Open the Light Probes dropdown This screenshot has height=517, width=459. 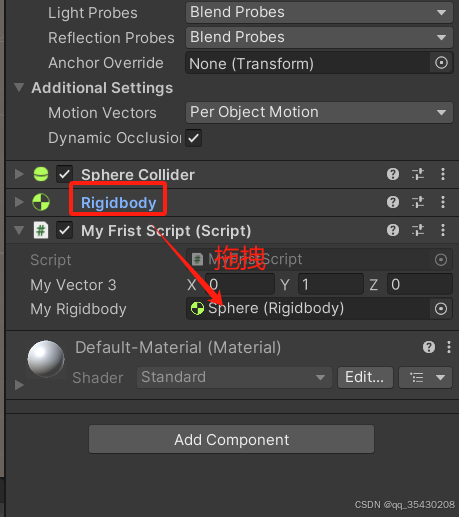[319, 12]
